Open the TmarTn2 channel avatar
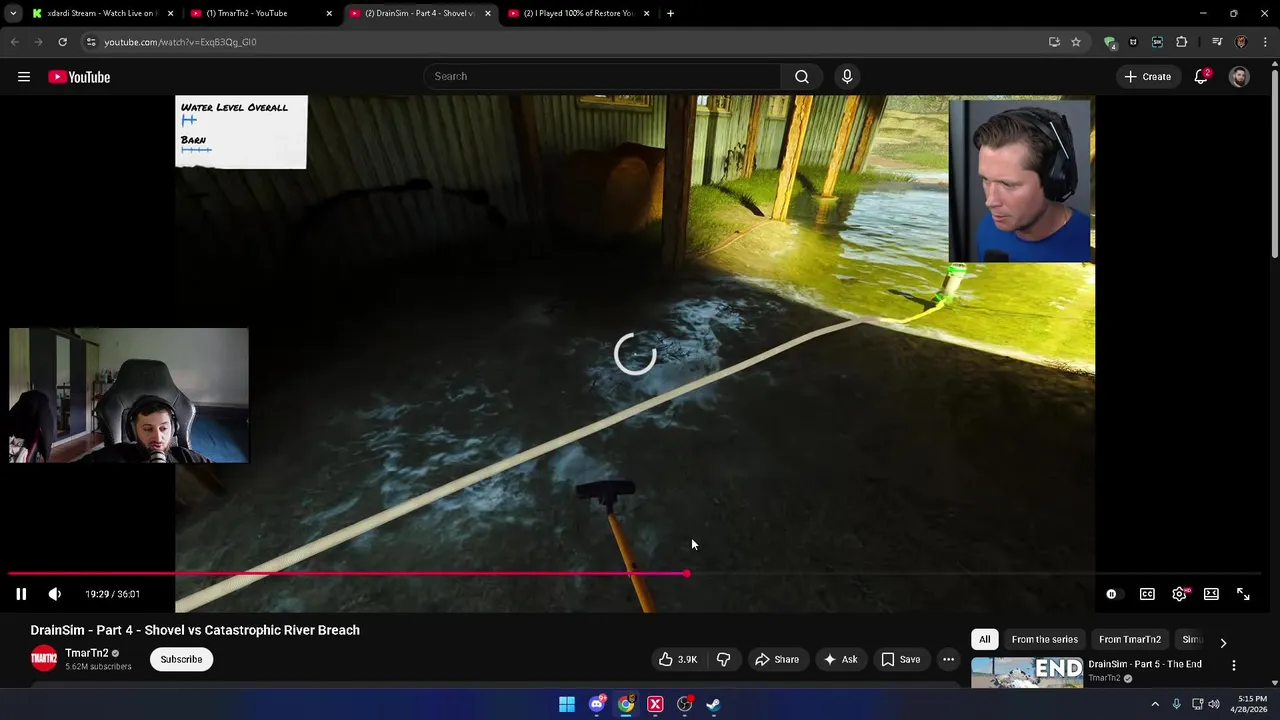The width and height of the screenshot is (1280, 720). 44,659
